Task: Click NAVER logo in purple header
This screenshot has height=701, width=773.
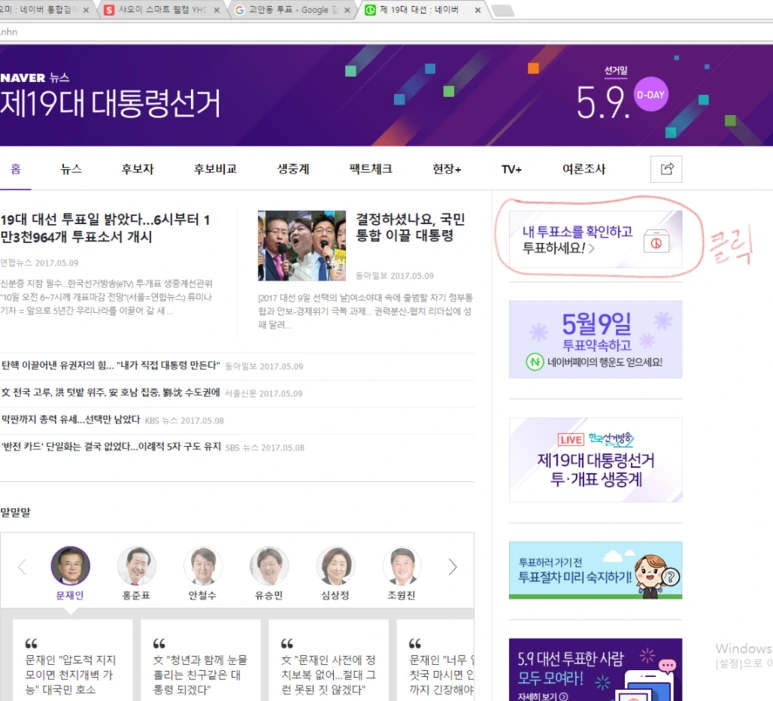Action: (x=23, y=77)
